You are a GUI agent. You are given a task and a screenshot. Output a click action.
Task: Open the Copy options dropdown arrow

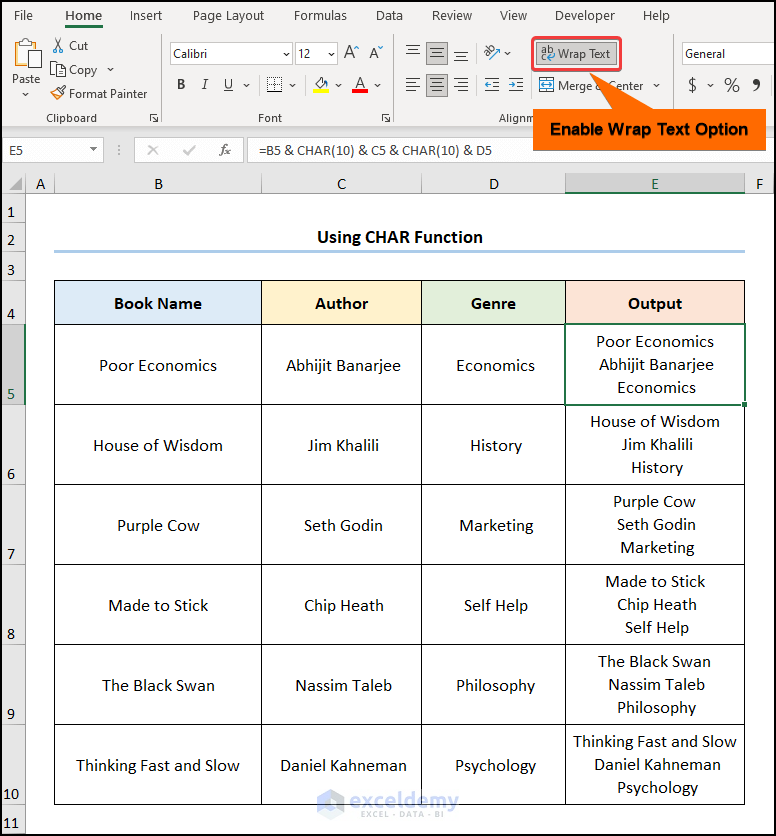pos(110,69)
